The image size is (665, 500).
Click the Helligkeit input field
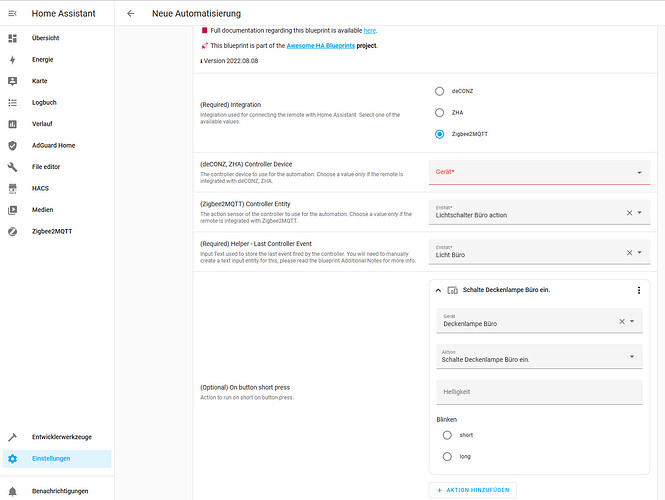(x=539, y=390)
